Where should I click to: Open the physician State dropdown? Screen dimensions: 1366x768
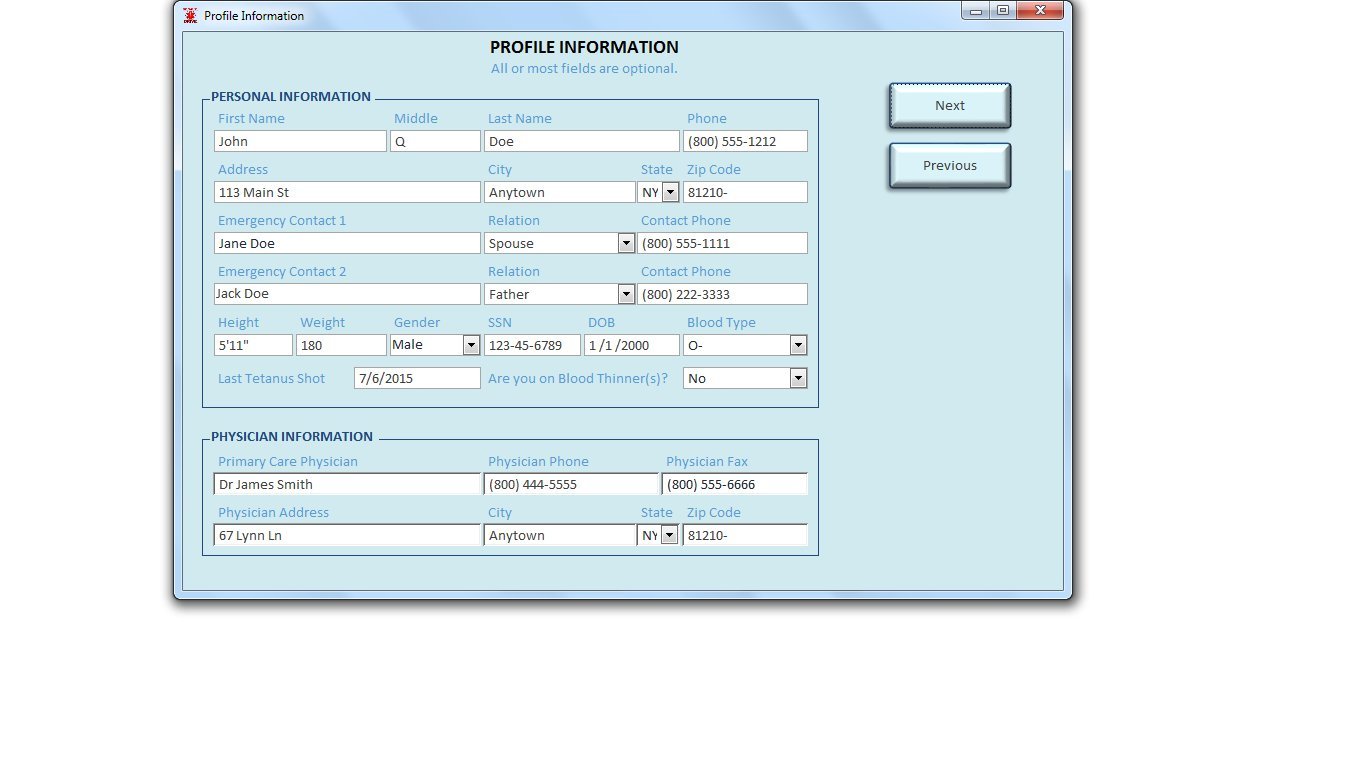[x=670, y=535]
